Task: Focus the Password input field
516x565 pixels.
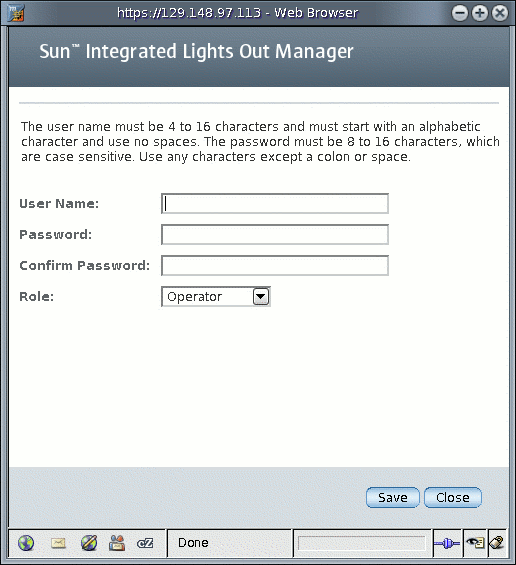Action: [x=275, y=235]
